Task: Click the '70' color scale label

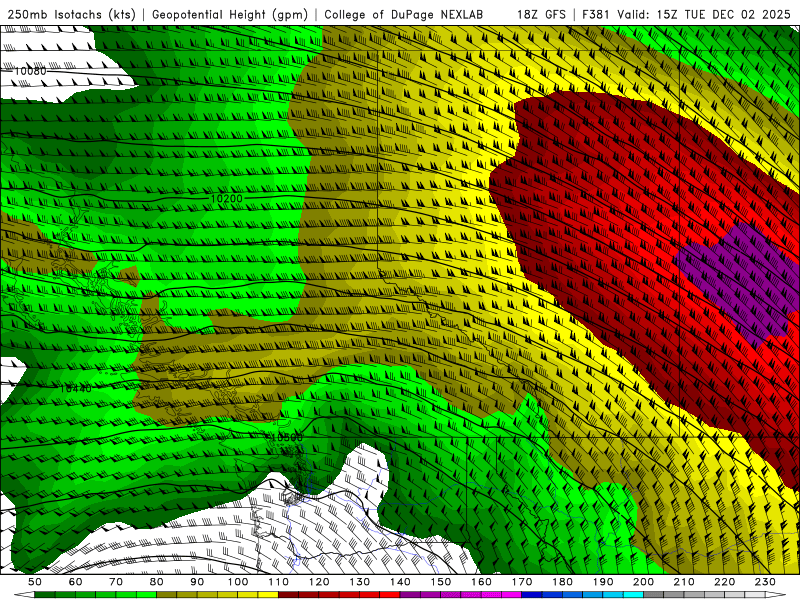Action: pos(116,582)
